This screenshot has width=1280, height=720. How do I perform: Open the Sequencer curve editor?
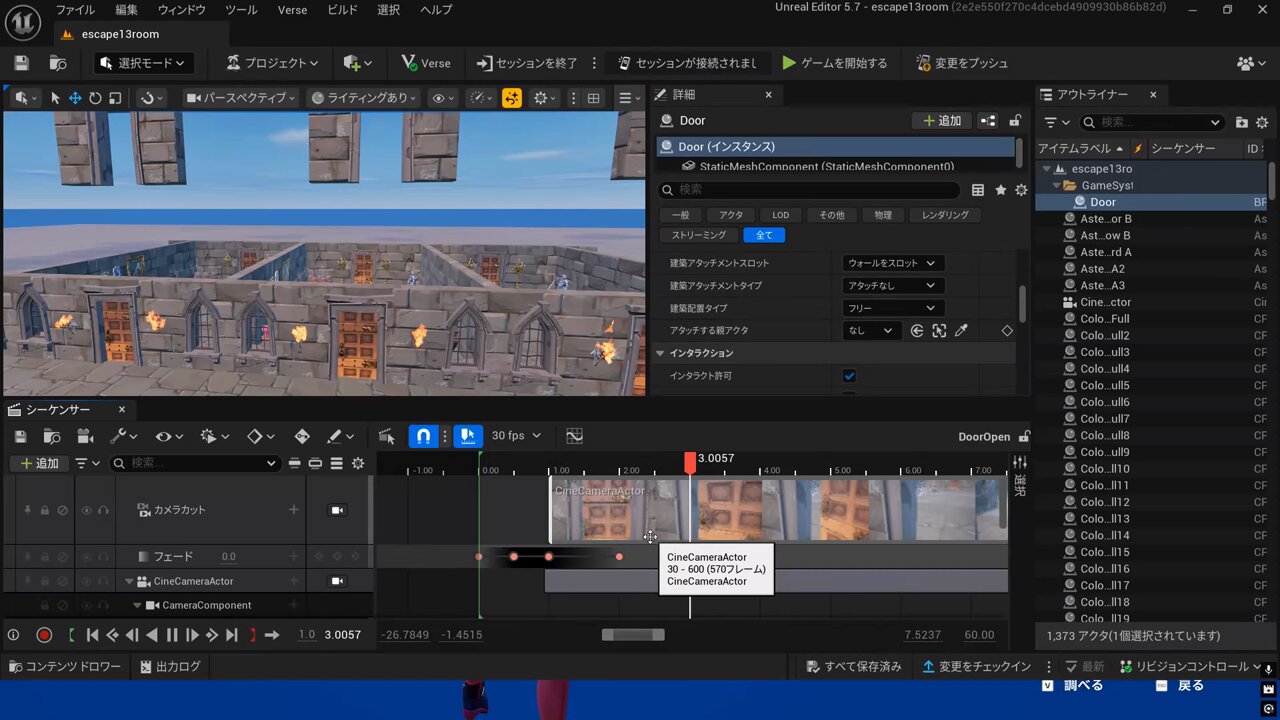coord(574,436)
